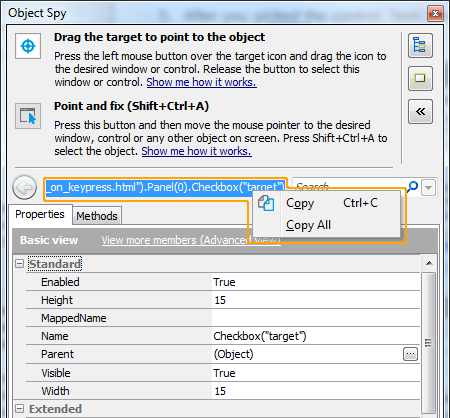Click the Enabled value True

pos(224,282)
